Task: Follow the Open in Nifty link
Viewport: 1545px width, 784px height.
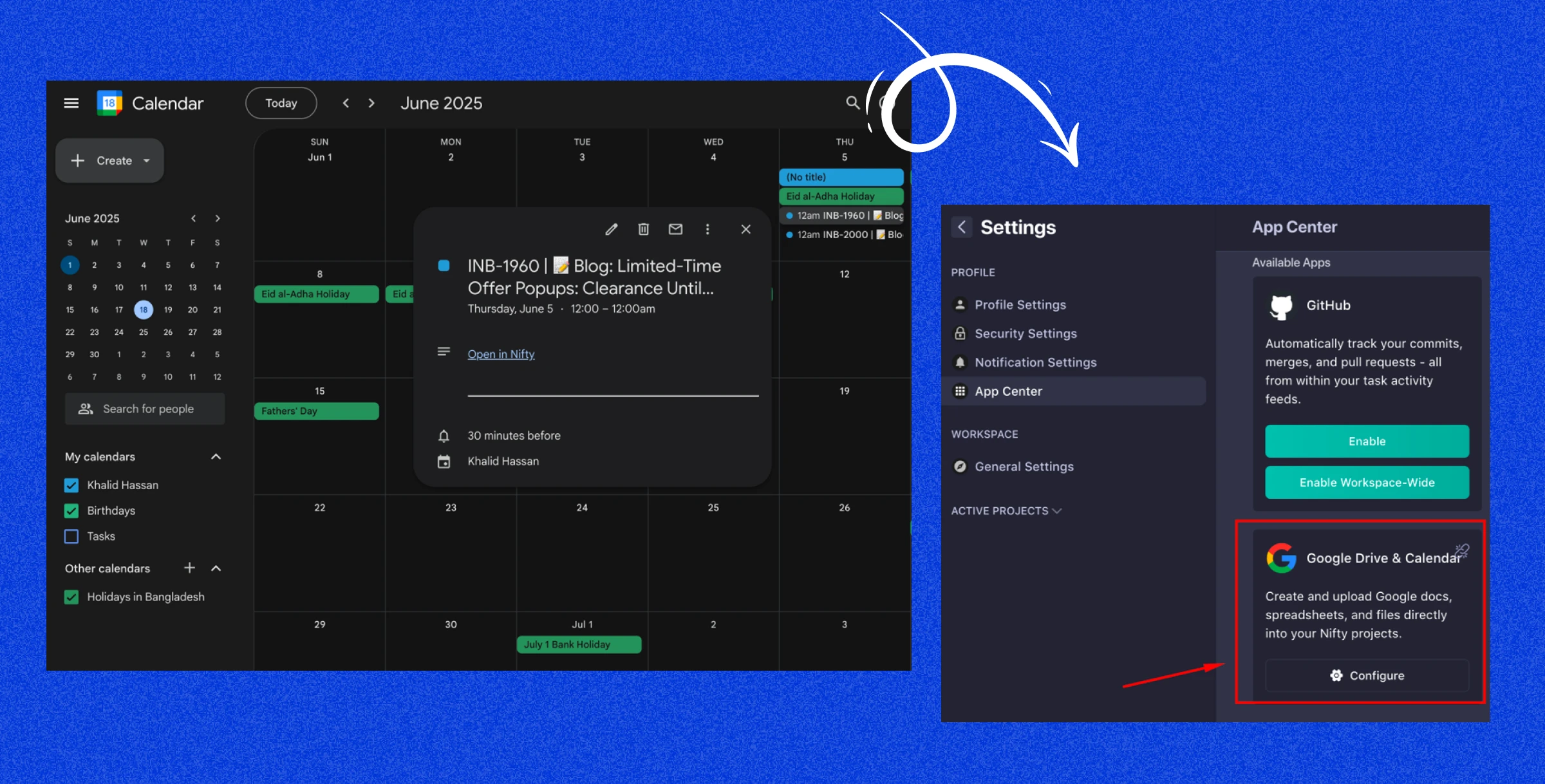Action: [501, 354]
